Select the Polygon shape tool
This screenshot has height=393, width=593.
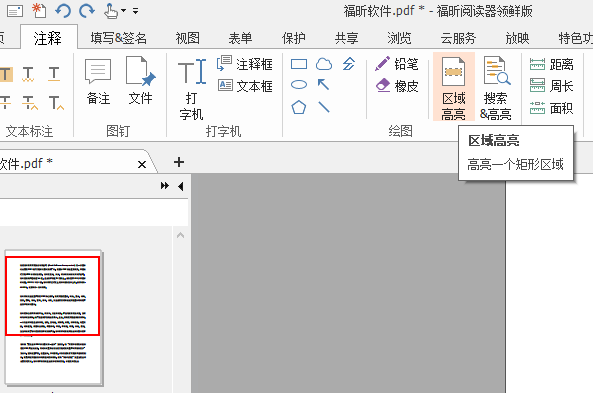299,107
